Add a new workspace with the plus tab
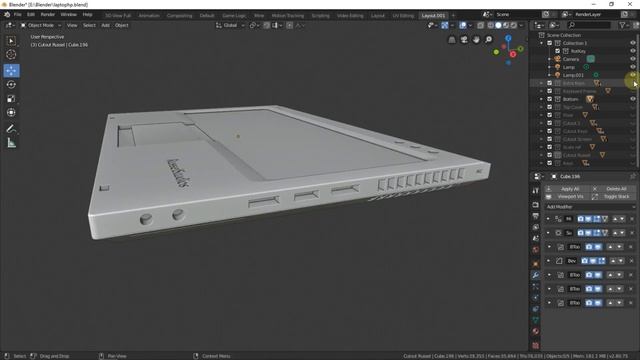The height and width of the screenshot is (360, 640). [x=453, y=16]
